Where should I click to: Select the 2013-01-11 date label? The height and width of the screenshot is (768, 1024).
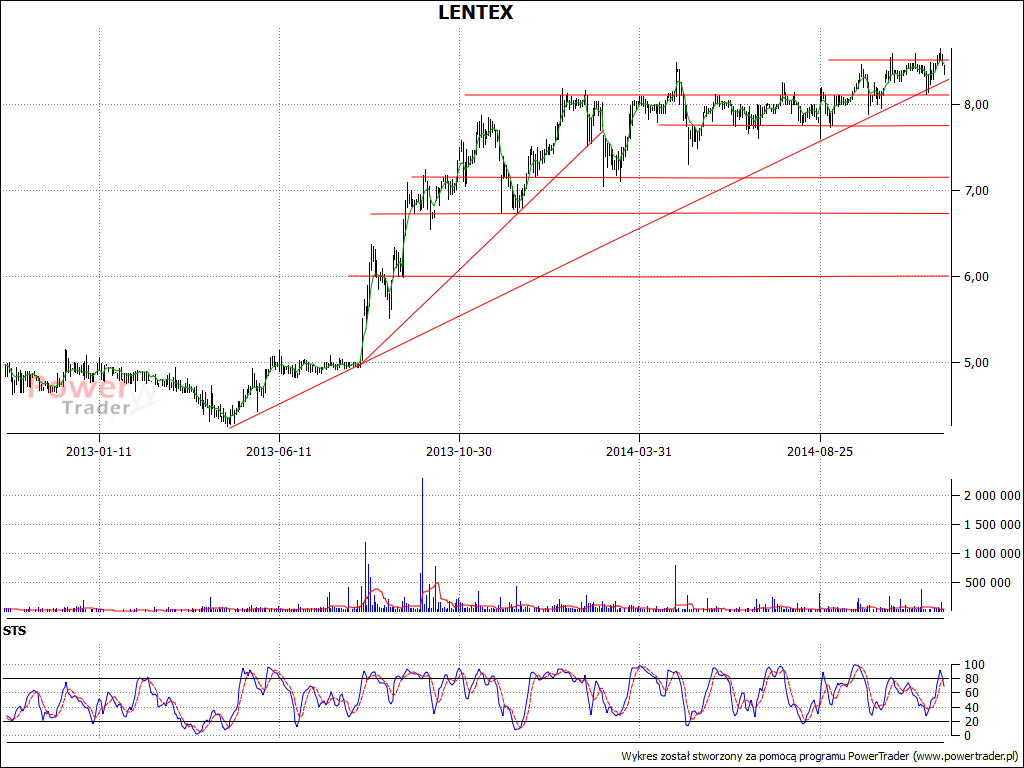click(99, 451)
